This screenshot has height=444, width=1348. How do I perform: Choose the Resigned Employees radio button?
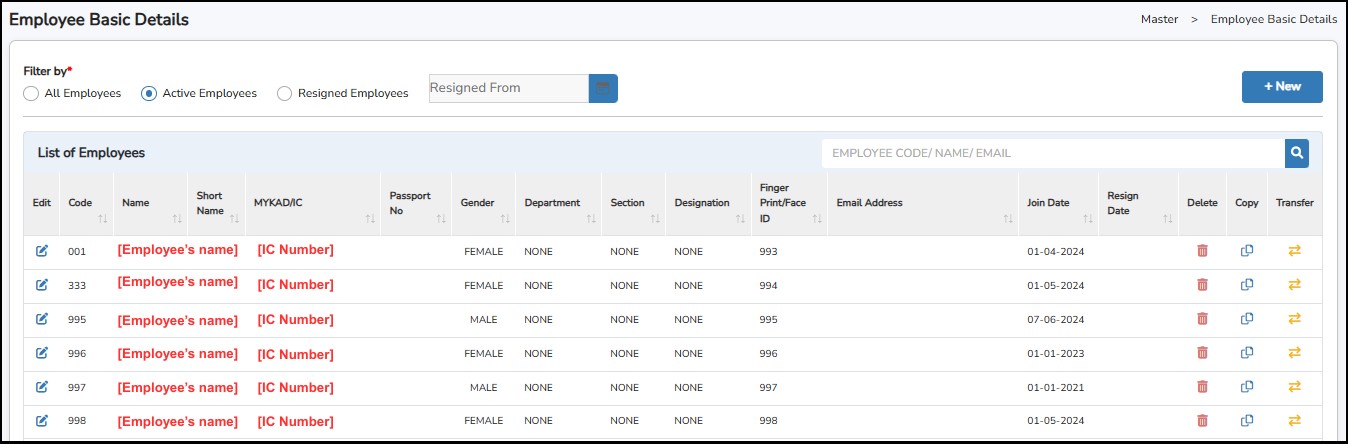(285, 93)
